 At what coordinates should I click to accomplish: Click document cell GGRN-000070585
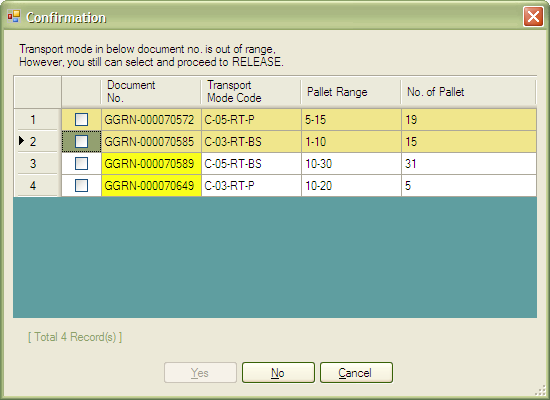[x=151, y=142]
